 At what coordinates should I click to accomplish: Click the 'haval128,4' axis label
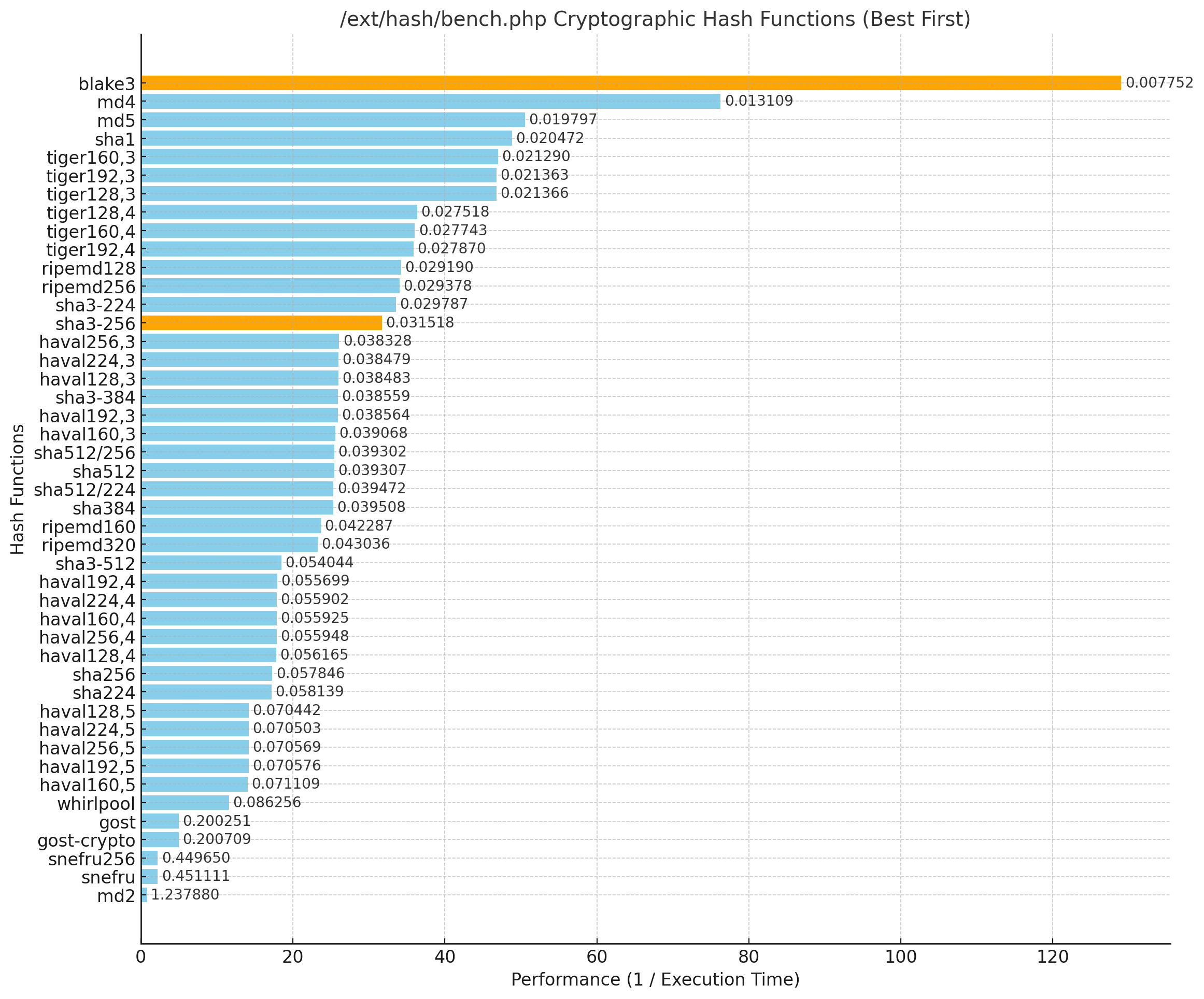(x=87, y=655)
